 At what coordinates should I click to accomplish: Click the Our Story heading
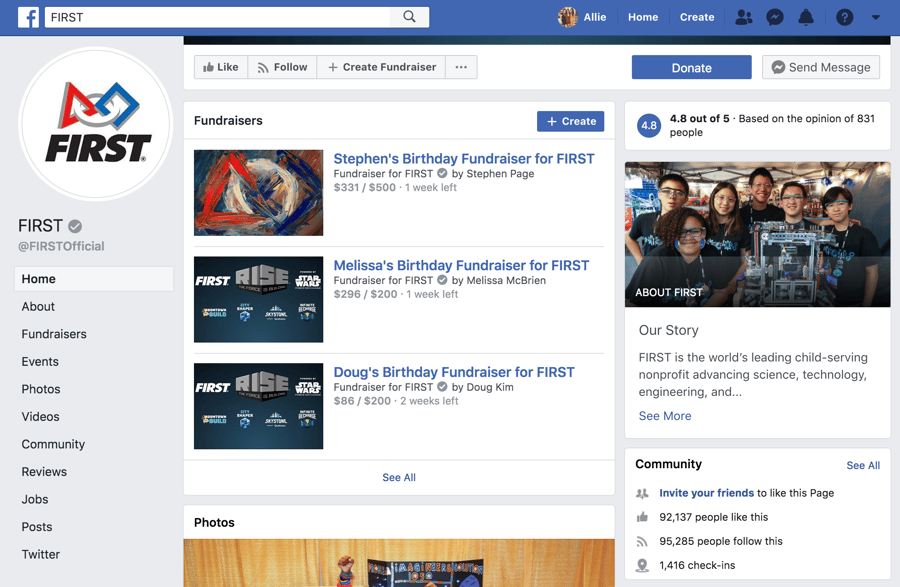point(669,331)
